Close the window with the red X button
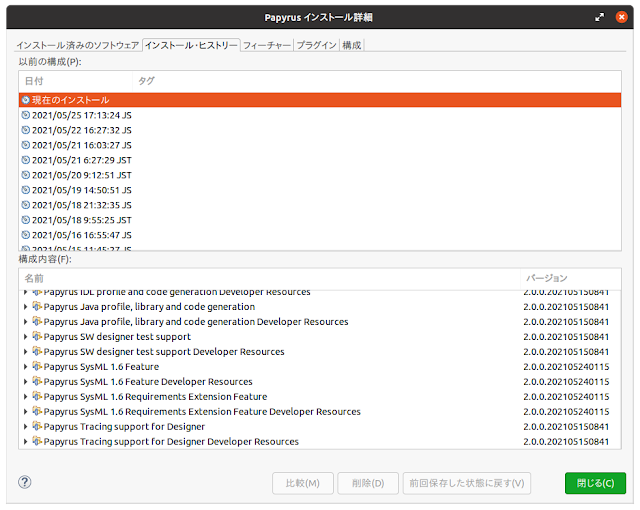The image size is (640, 510). 621,17
